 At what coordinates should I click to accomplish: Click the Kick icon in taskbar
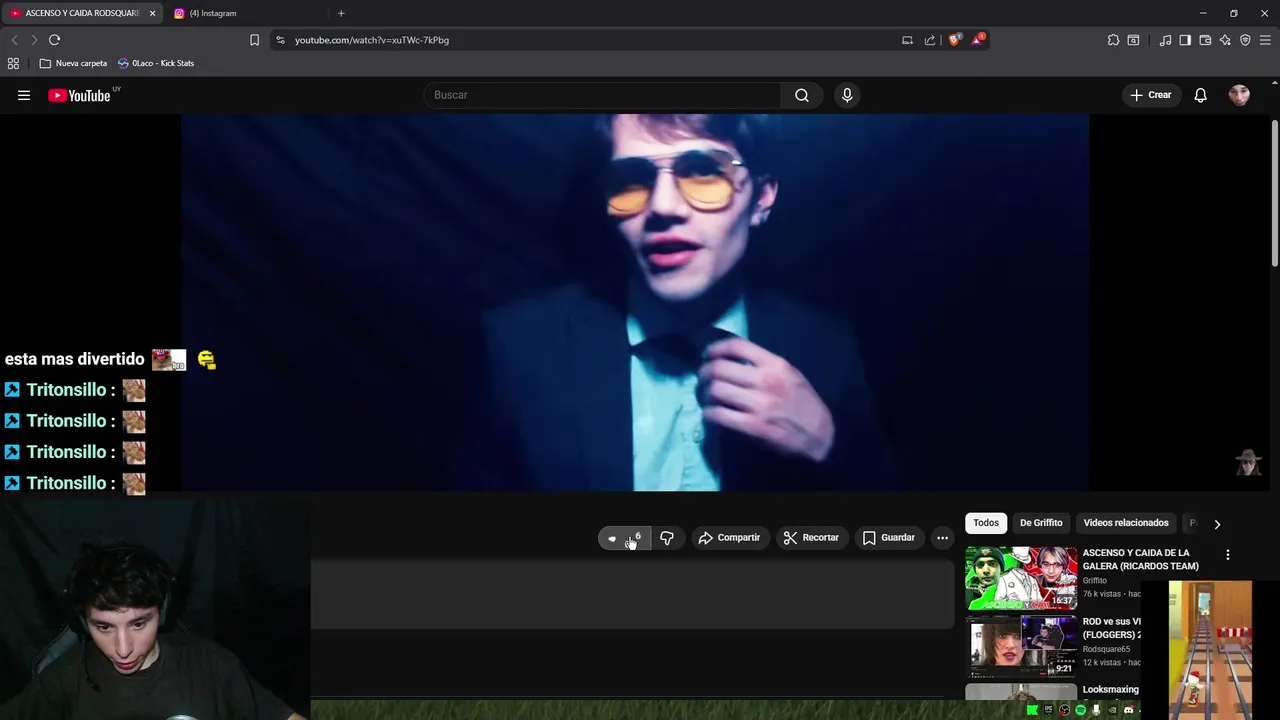[x=1032, y=710]
